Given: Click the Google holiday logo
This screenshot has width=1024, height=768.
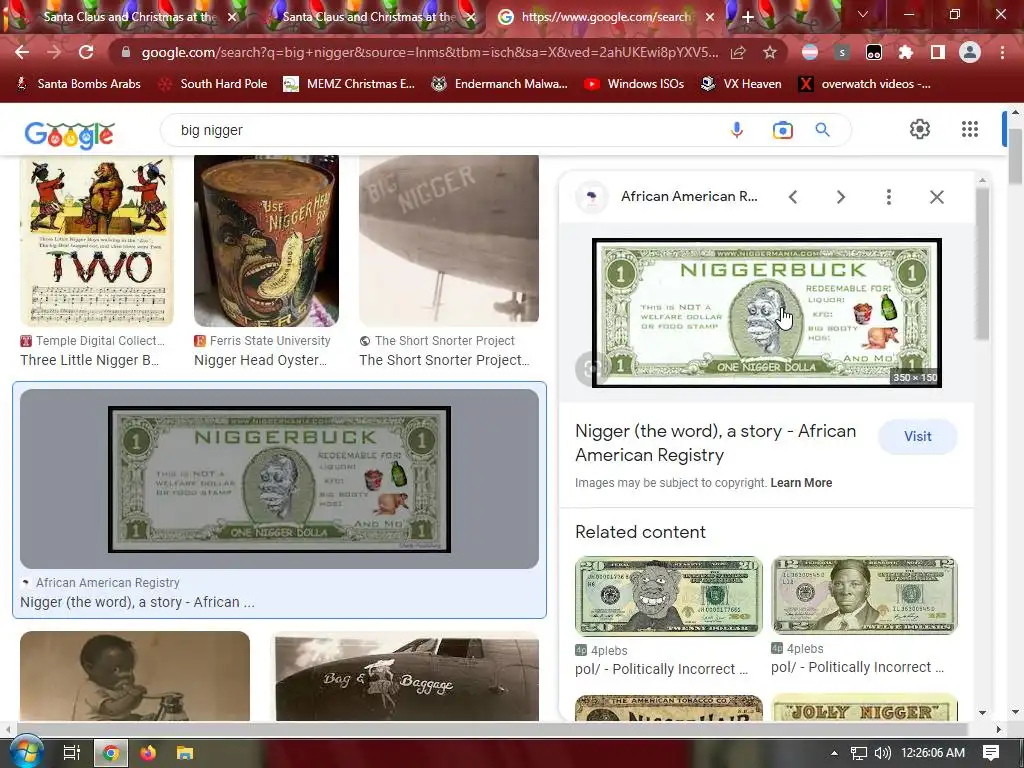Looking at the screenshot, I should pos(69,134).
